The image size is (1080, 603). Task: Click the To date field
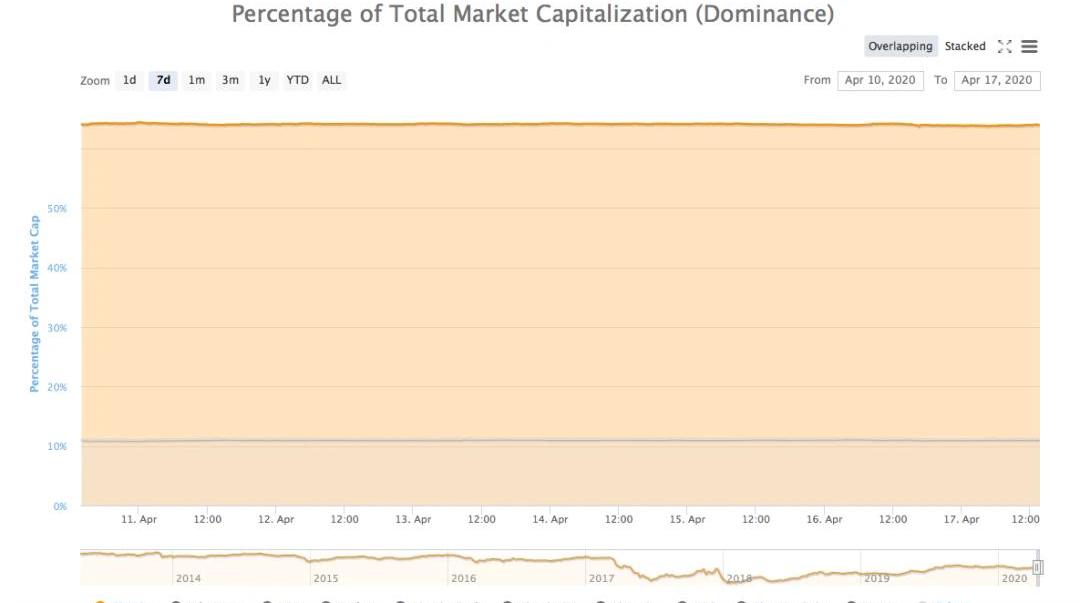tap(997, 80)
